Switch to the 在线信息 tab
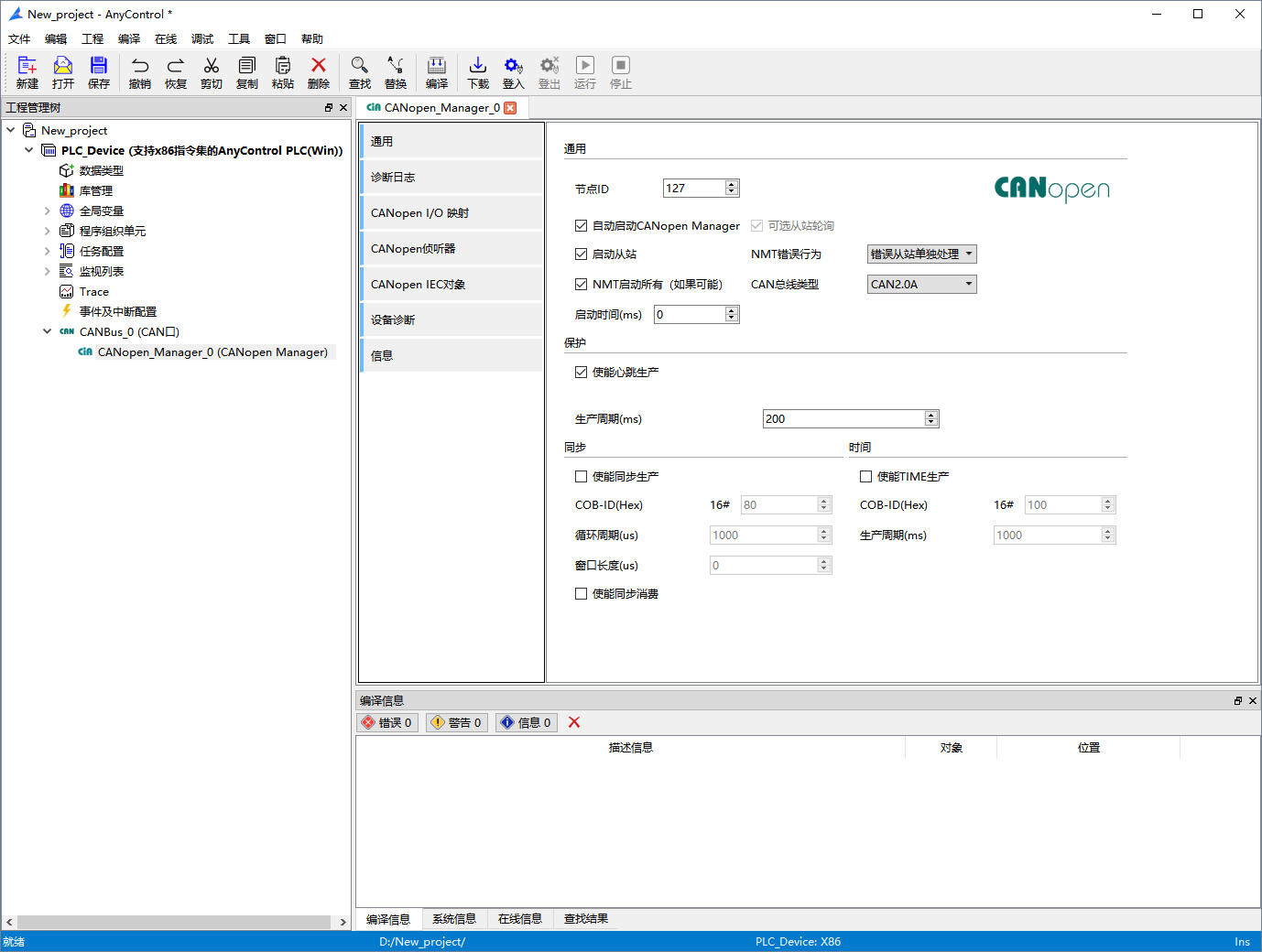Image resolution: width=1262 pixels, height=952 pixels. [x=520, y=919]
